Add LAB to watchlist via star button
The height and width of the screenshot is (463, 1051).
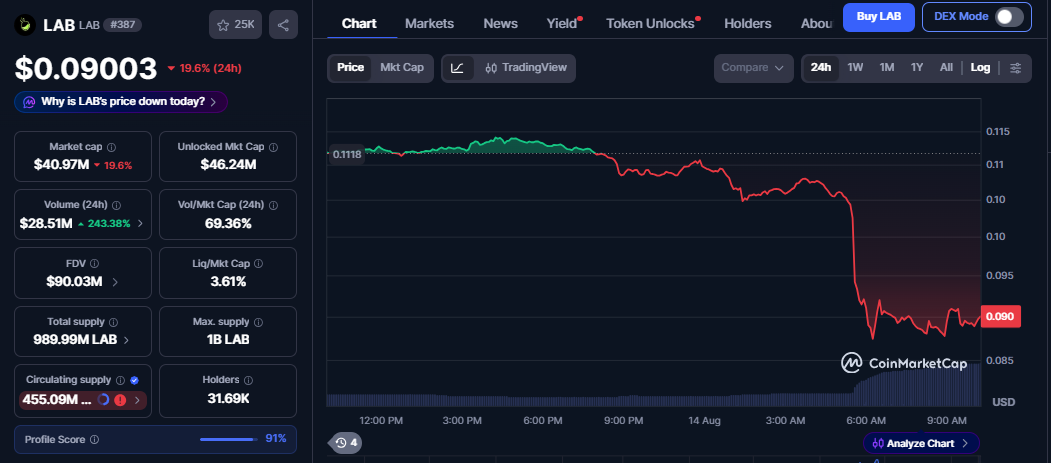point(235,25)
